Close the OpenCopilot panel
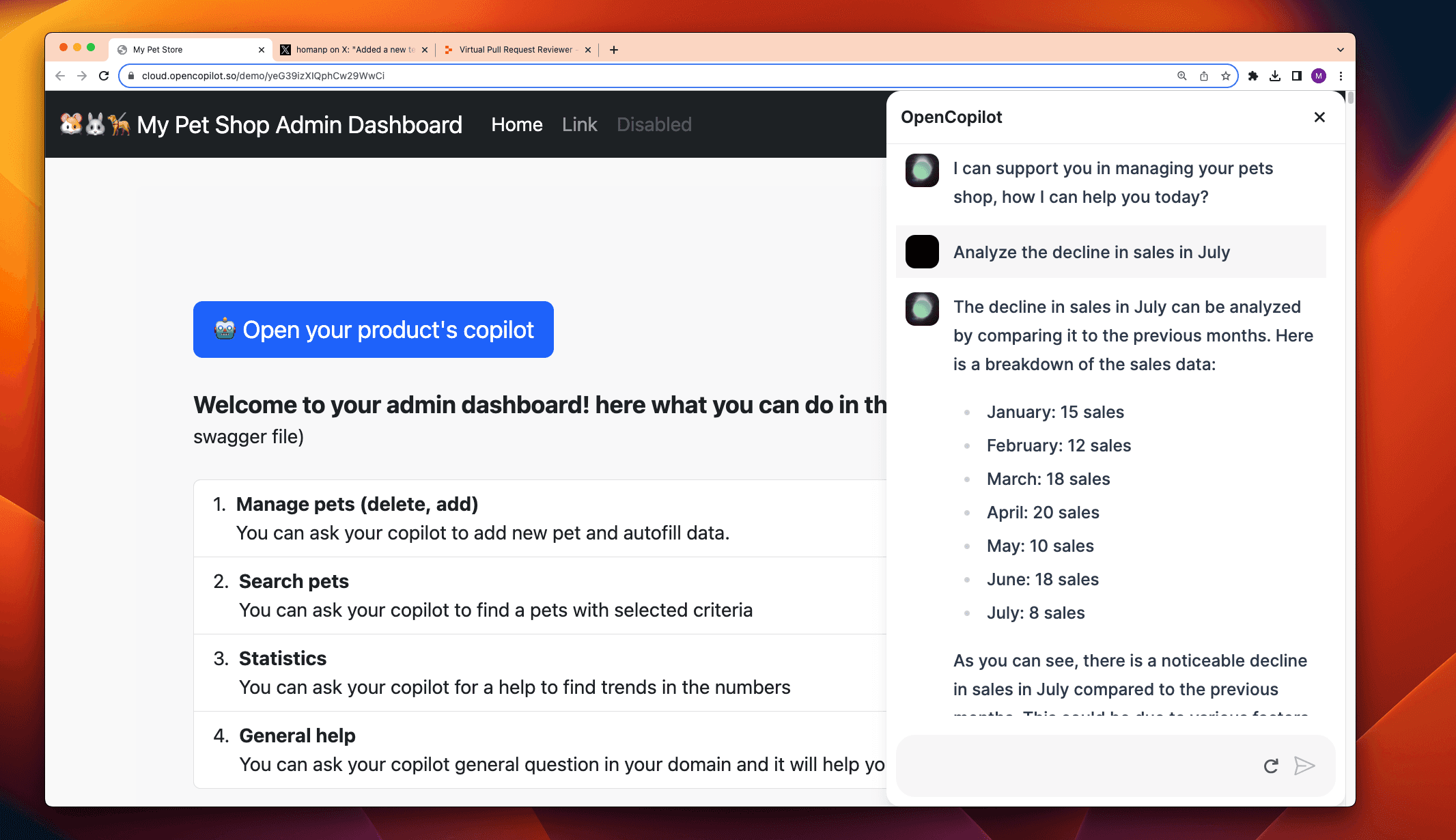Viewport: 1456px width, 840px height. click(1319, 117)
